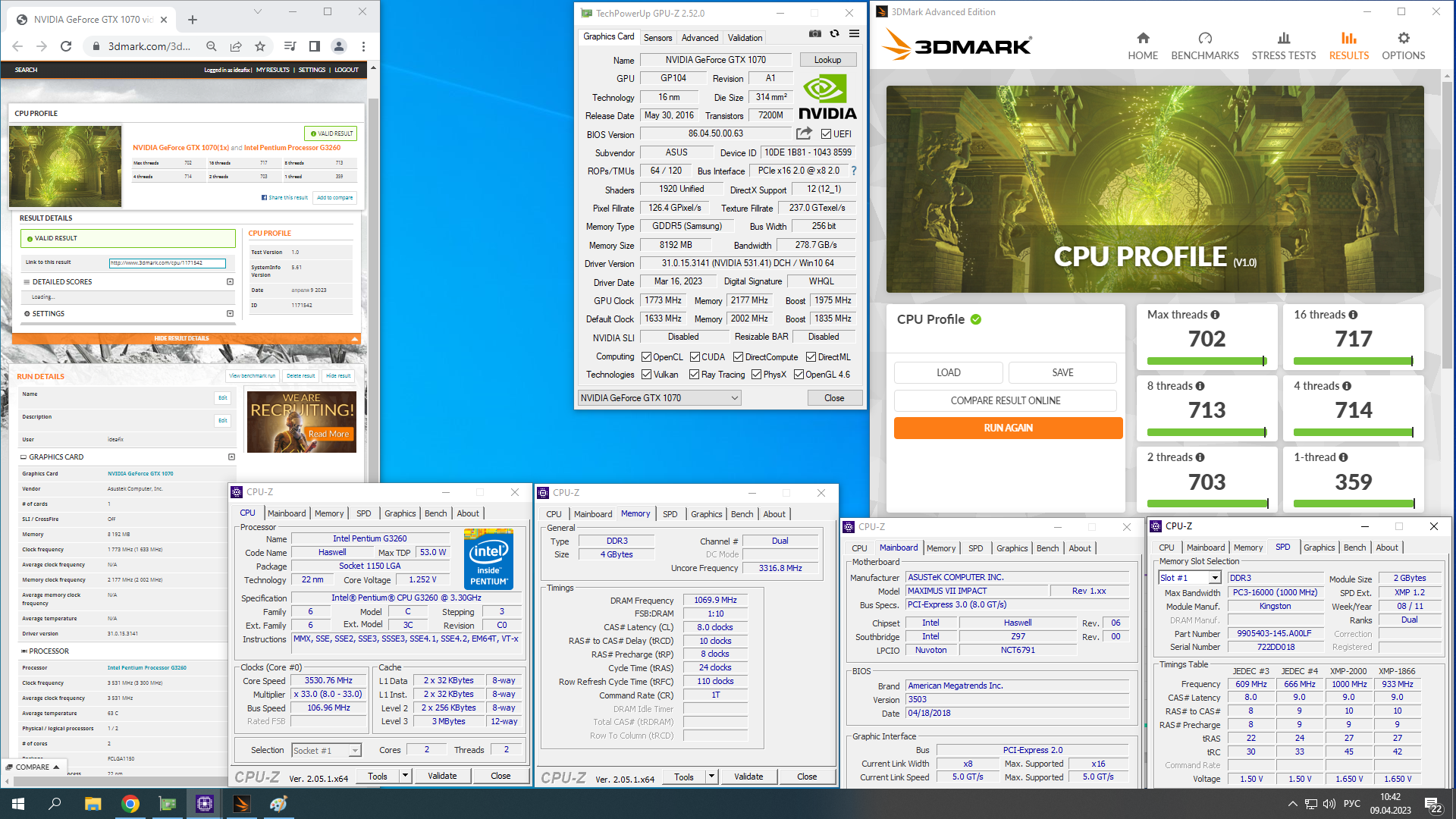Toggle DirectCompute checkbox
Screen dimensions: 1456x819
pos(739,357)
